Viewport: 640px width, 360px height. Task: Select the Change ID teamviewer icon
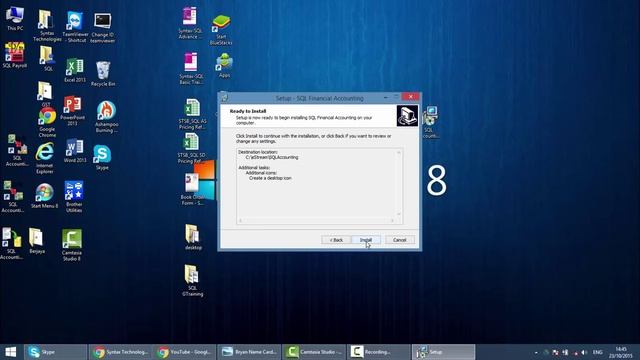tap(102, 28)
